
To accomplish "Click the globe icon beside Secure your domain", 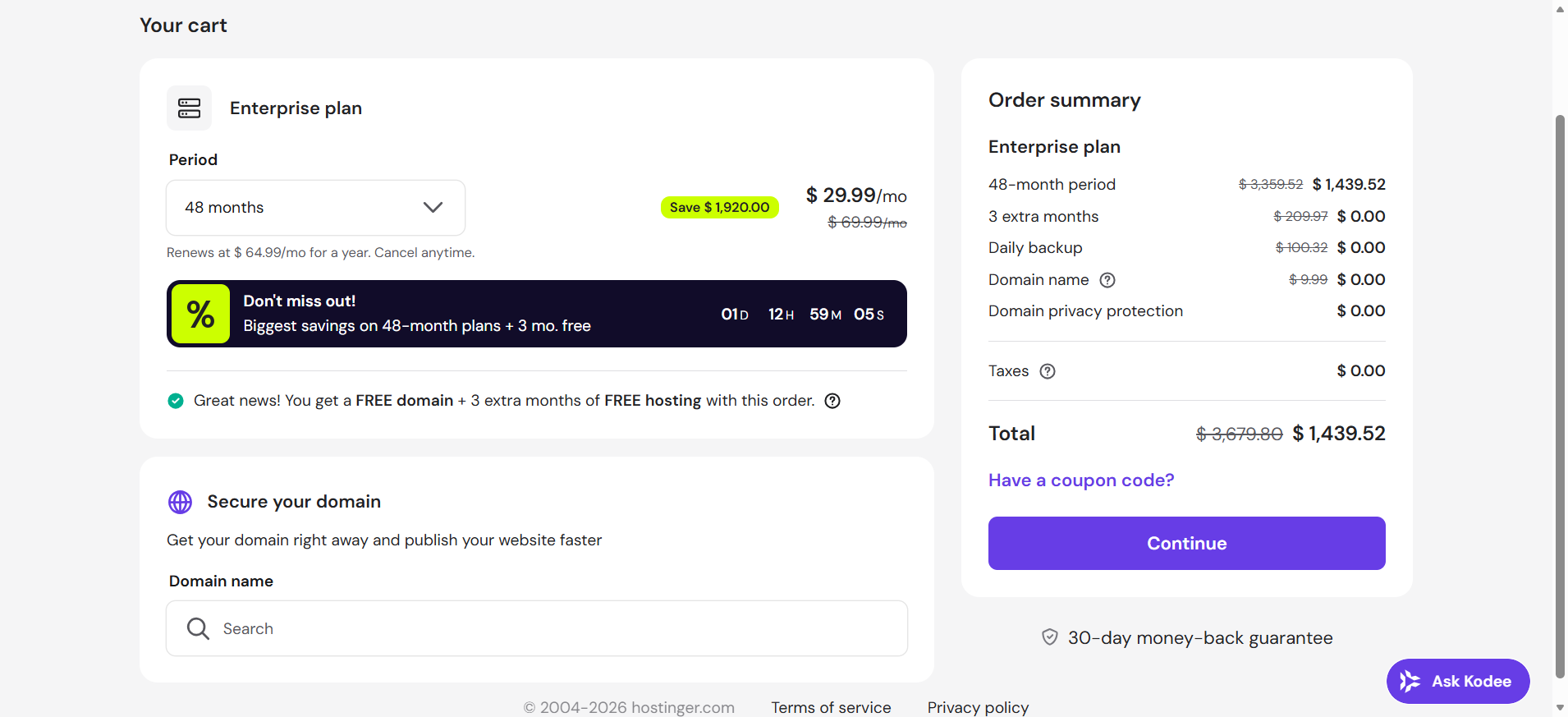I will [x=180, y=502].
